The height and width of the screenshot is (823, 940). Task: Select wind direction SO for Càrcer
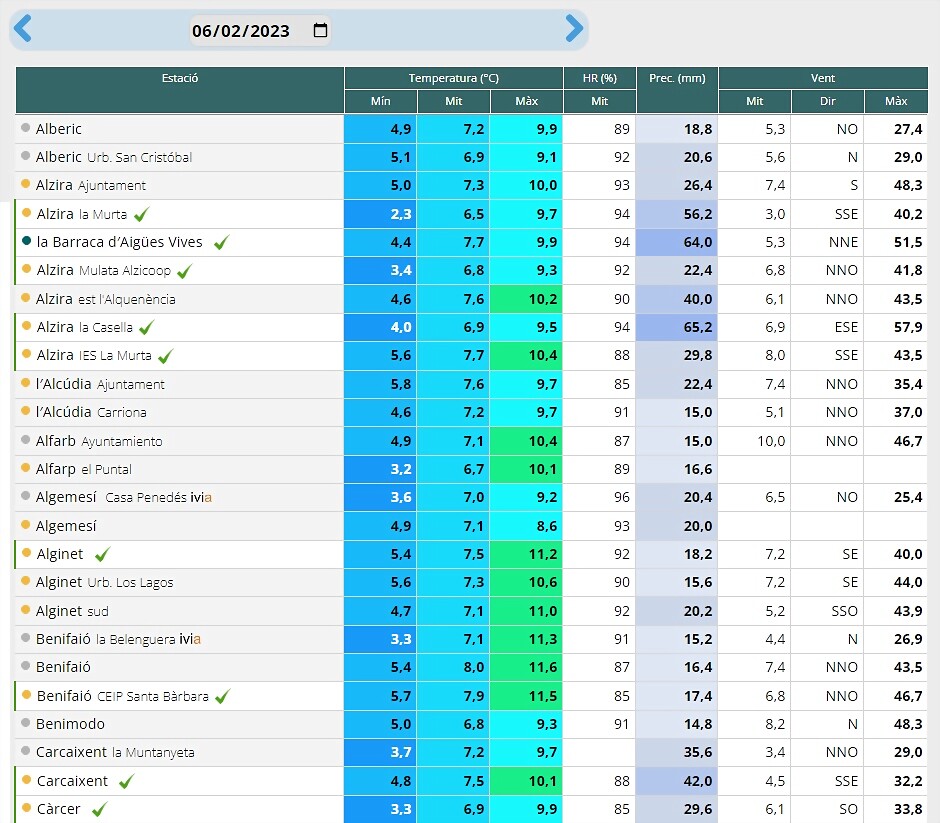click(x=827, y=809)
